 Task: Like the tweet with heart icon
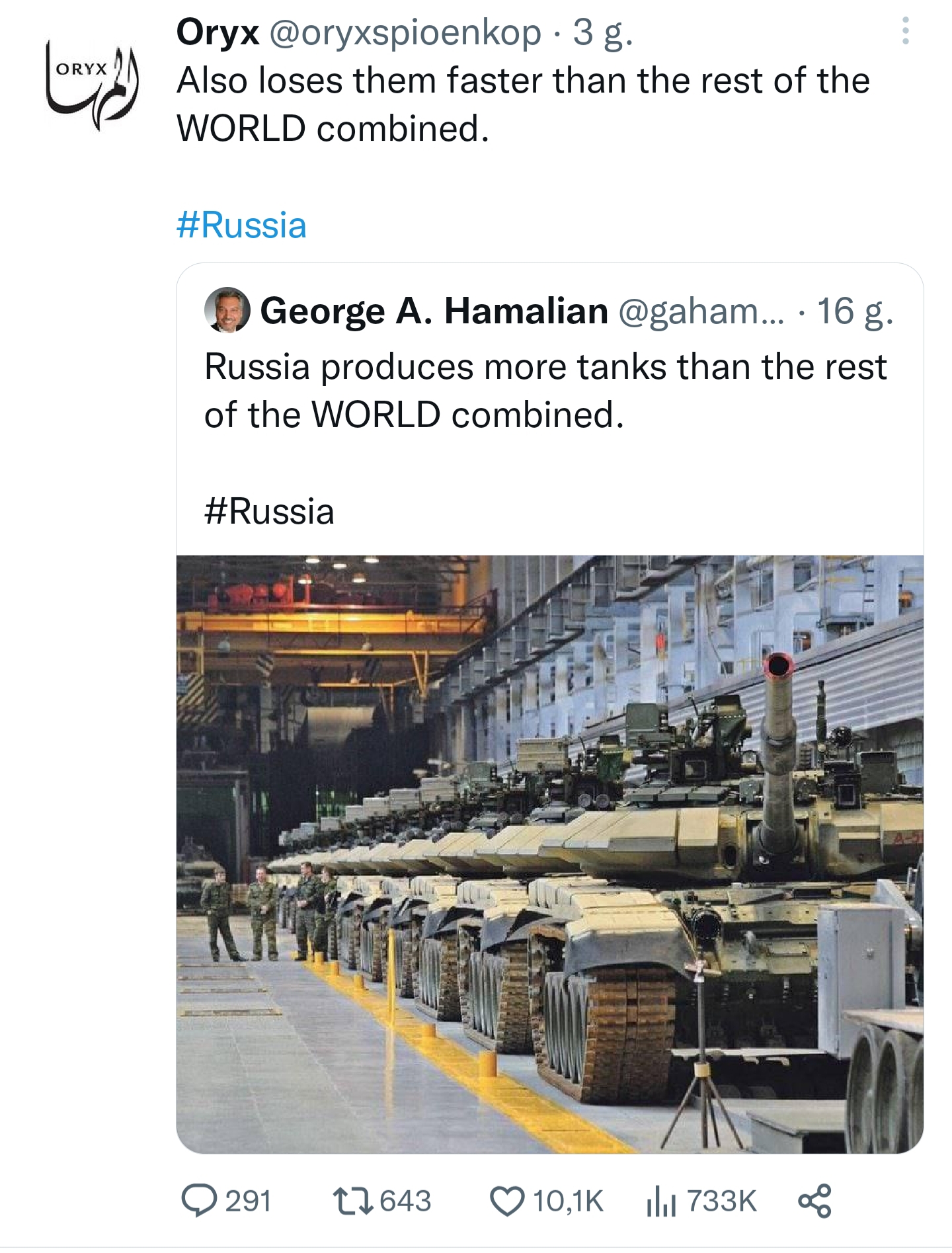point(506,1201)
